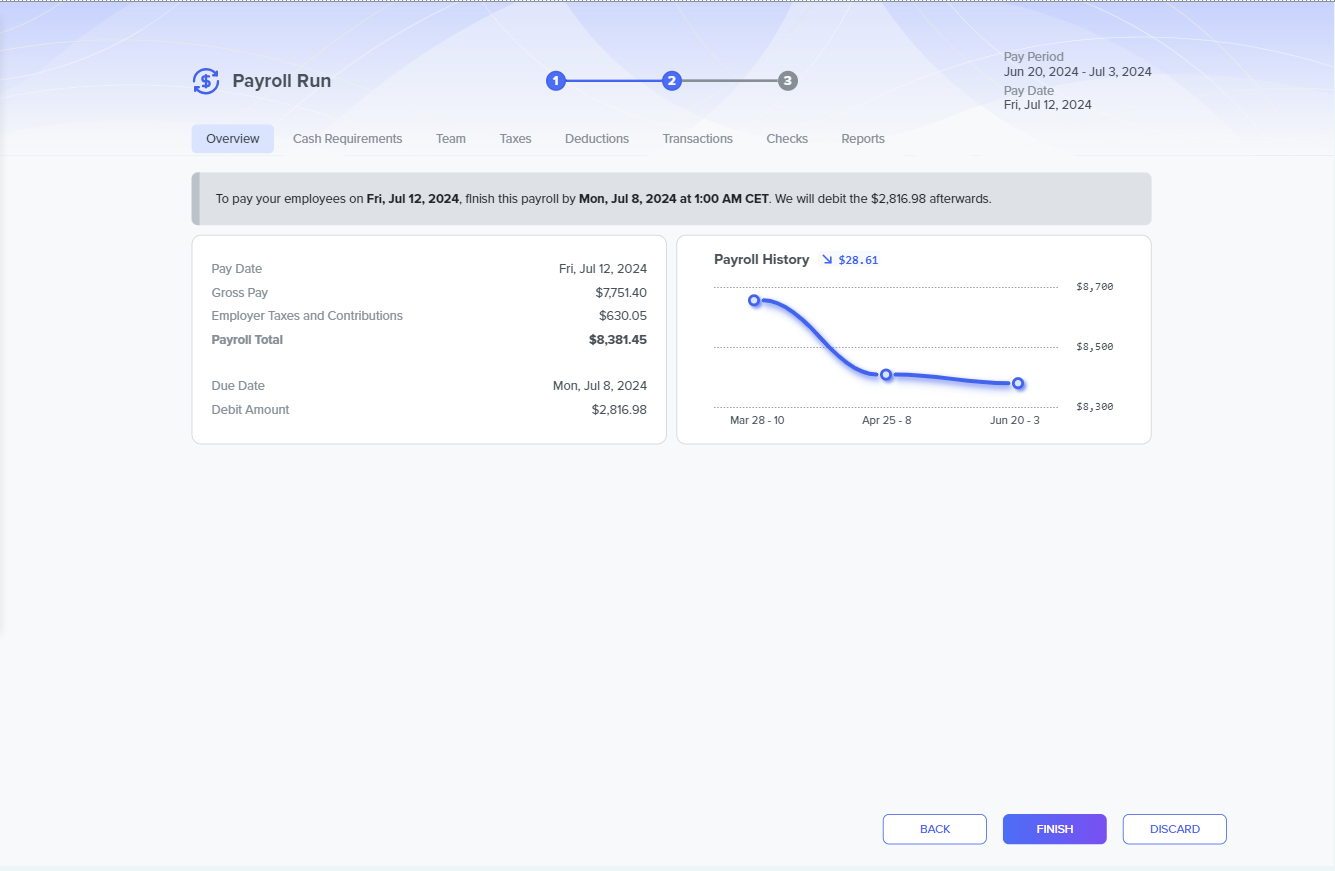Select the Apr 25 - 8 chart data point

[886, 374]
